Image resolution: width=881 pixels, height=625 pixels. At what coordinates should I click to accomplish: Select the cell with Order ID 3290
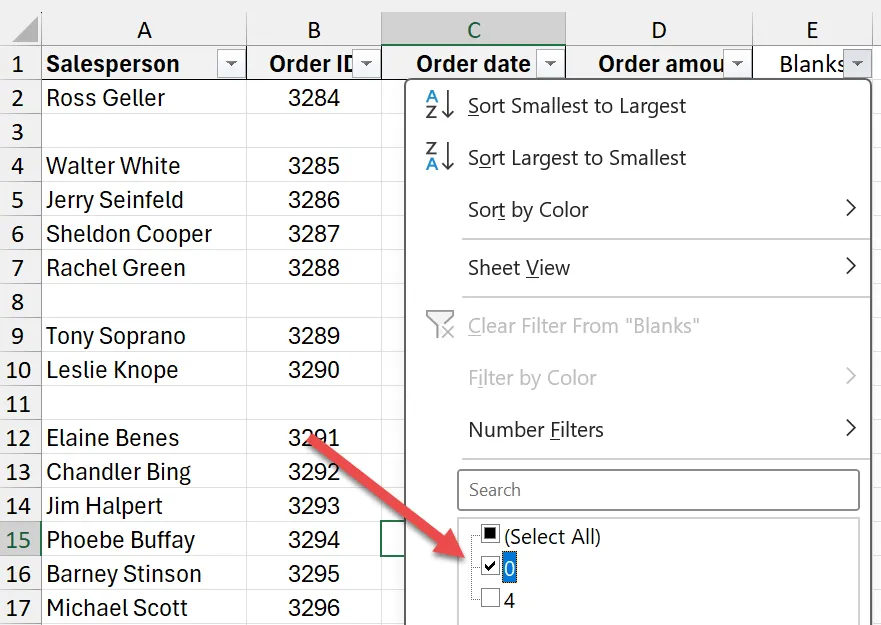tap(313, 370)
